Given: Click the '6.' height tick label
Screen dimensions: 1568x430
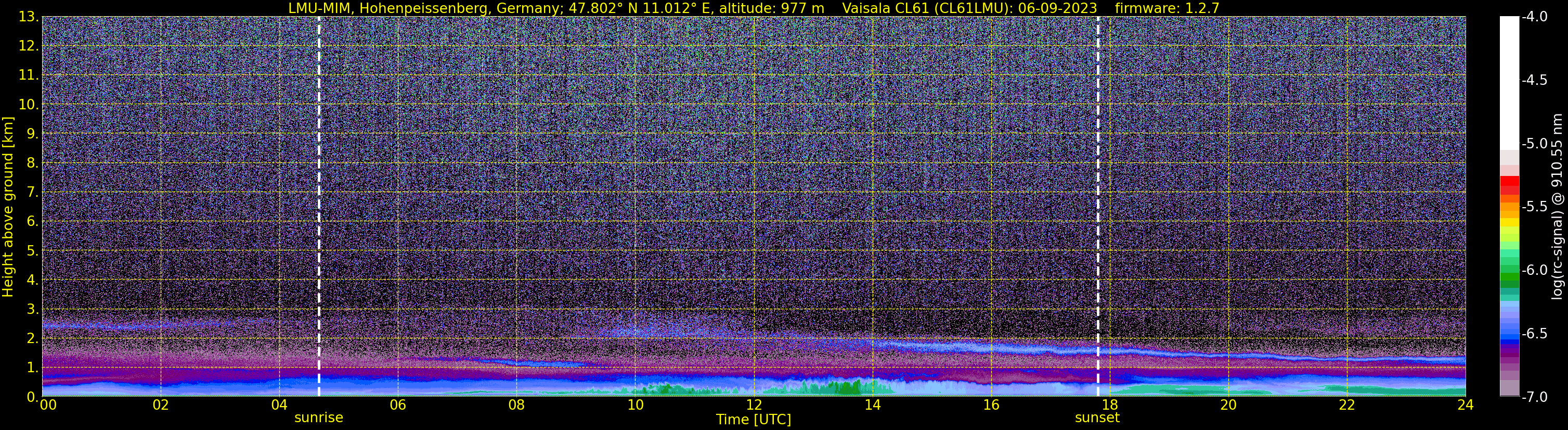Looking at the screenshot, I should [32, 222].
